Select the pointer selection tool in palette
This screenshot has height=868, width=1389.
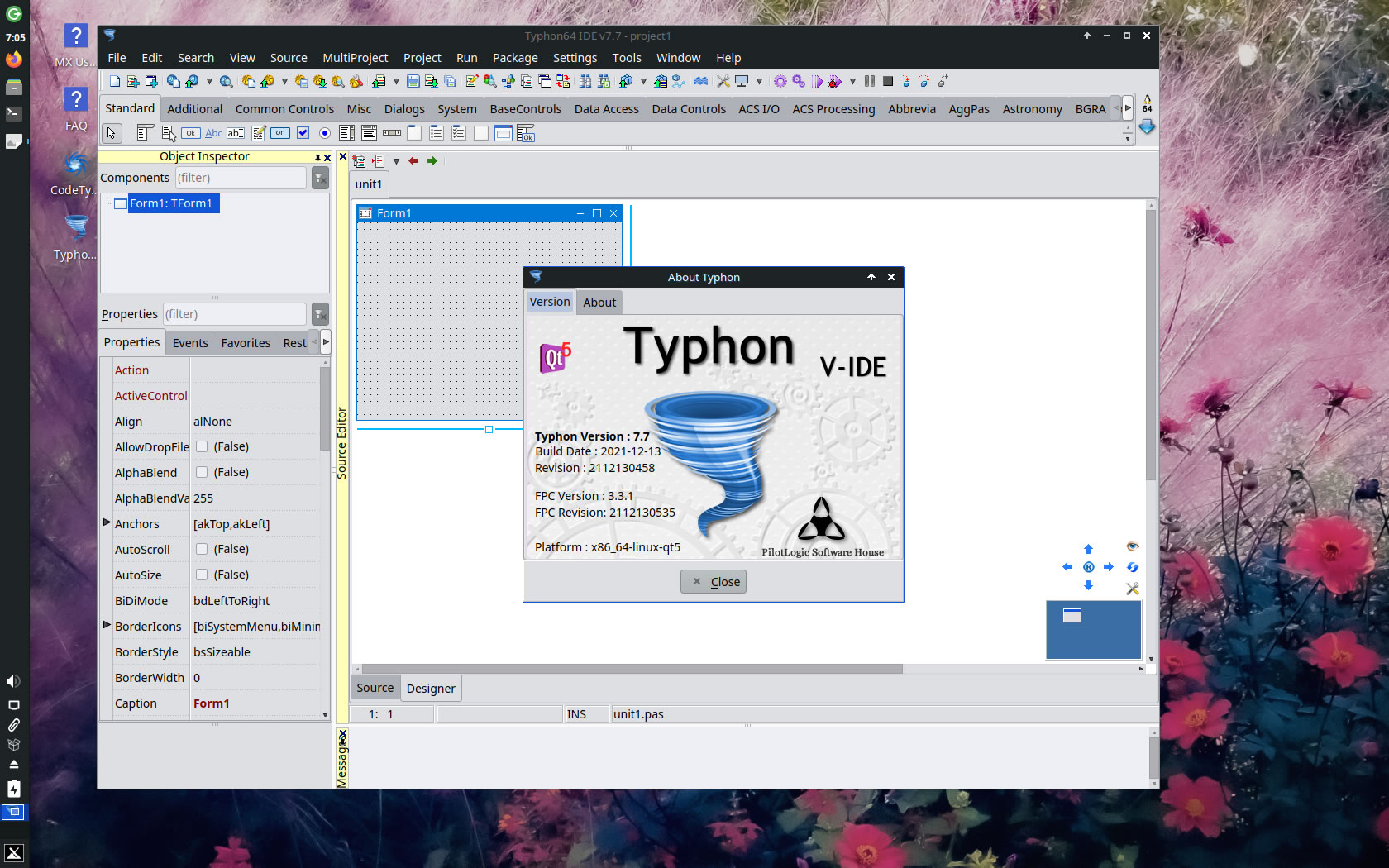[112, 133]
